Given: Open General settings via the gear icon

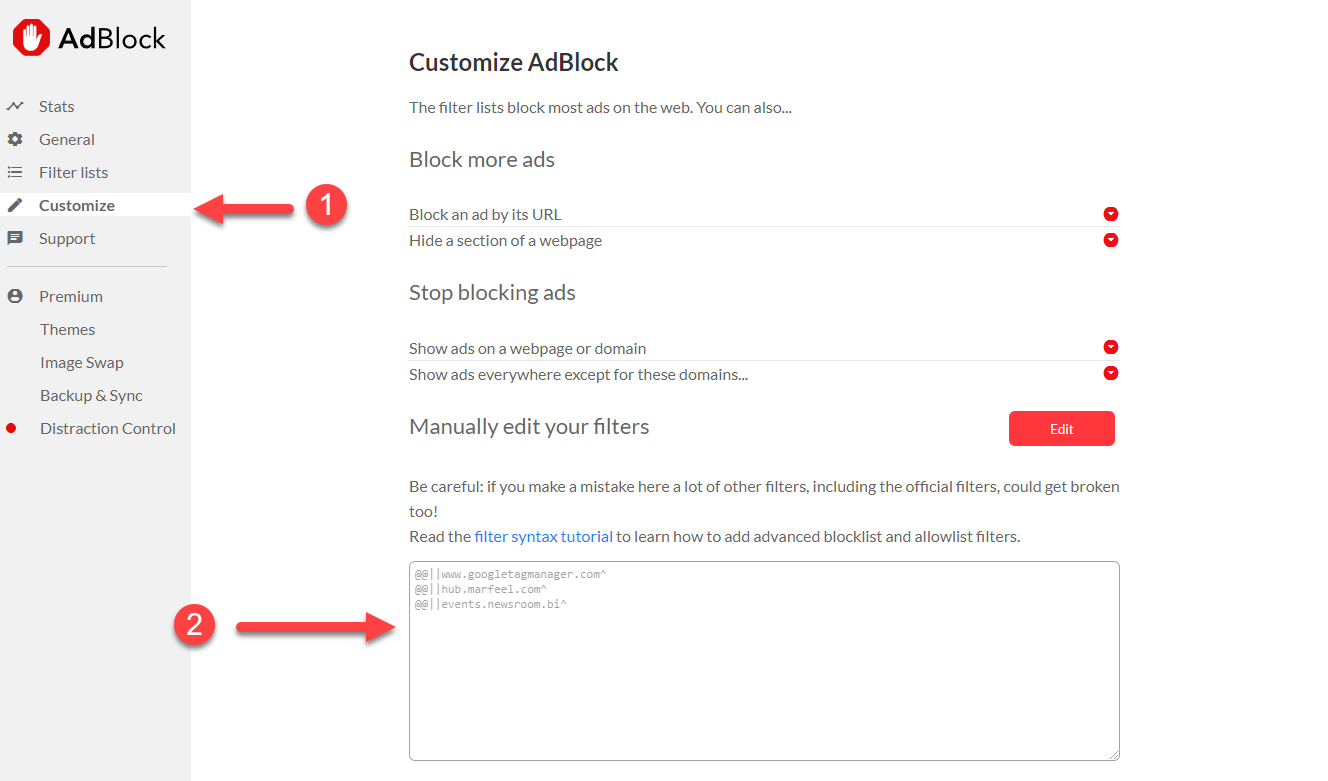Looking at the screenshot, I should click(x=18, y=139).
